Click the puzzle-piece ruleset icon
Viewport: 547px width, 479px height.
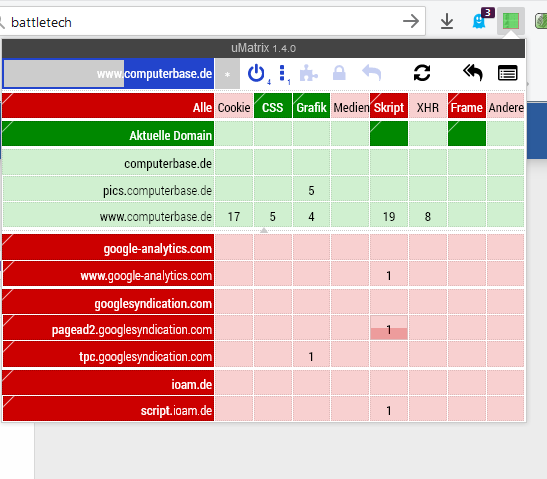pyautogui.click(x=308, y=74)
